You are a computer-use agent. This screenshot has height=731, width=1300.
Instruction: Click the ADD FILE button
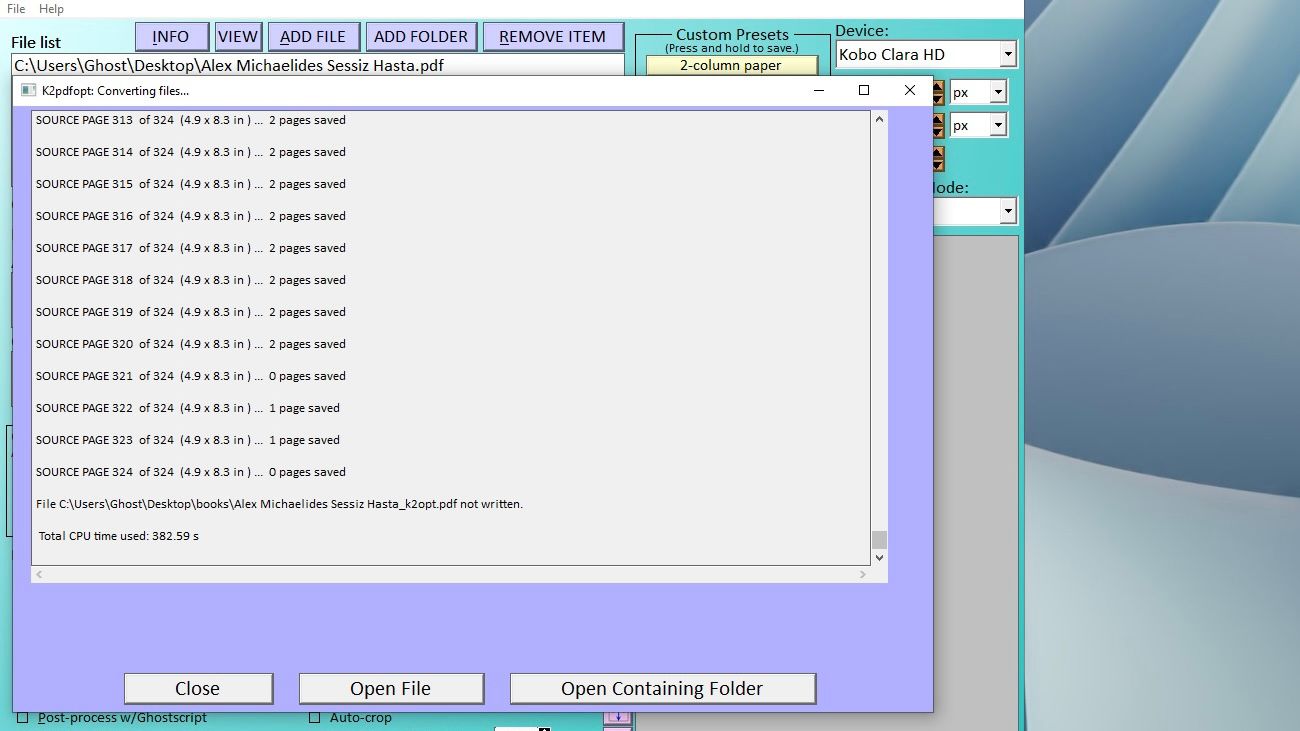[313, 37]
